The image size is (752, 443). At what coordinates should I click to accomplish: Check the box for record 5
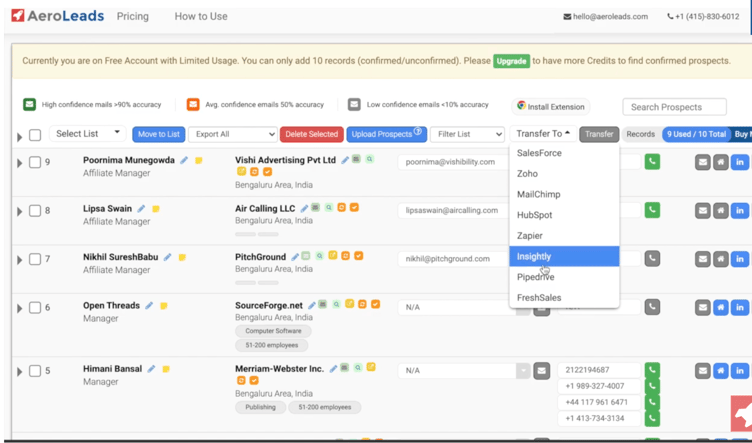point(35,371)
